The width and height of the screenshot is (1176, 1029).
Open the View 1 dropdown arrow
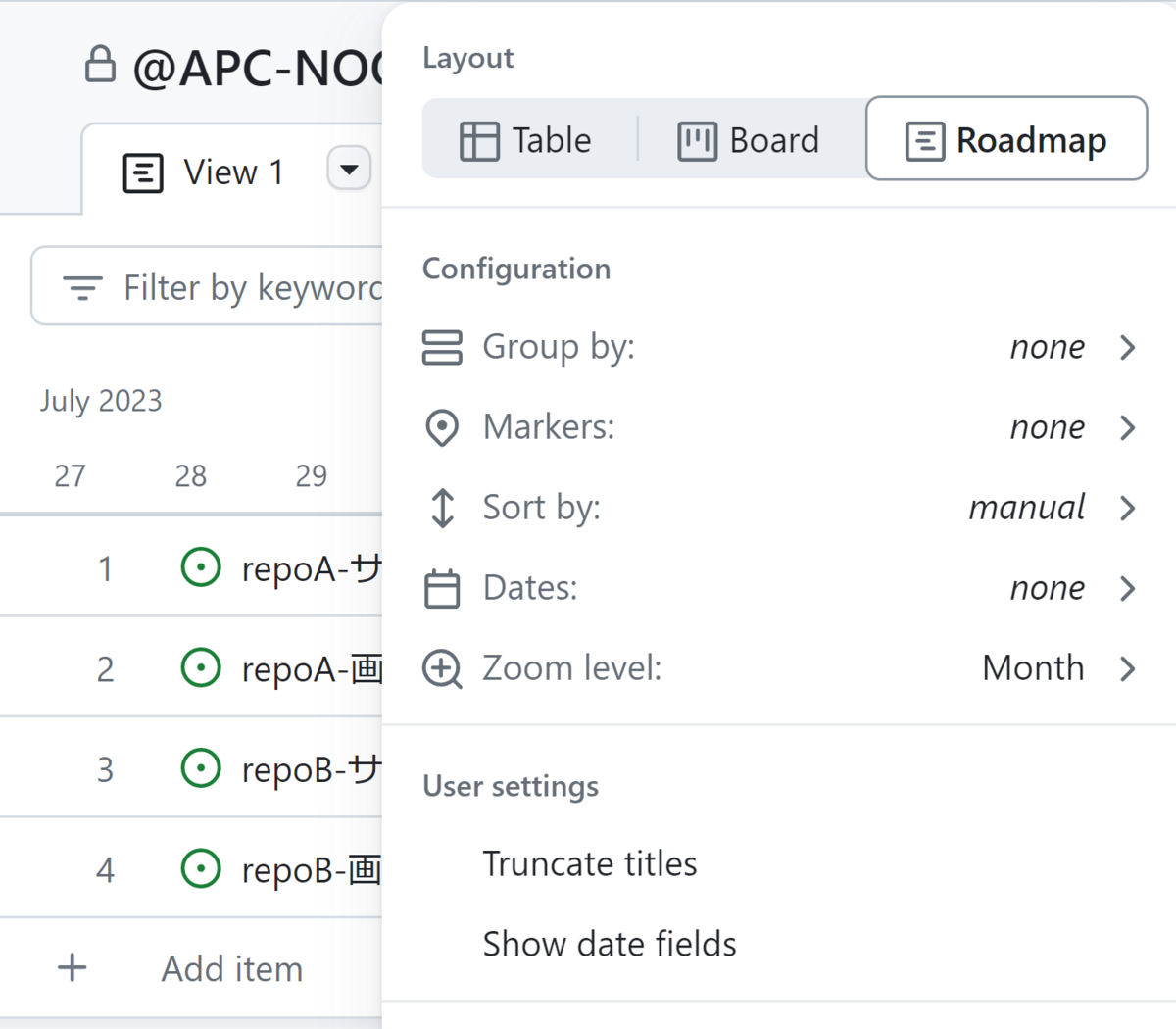(349, 170)
